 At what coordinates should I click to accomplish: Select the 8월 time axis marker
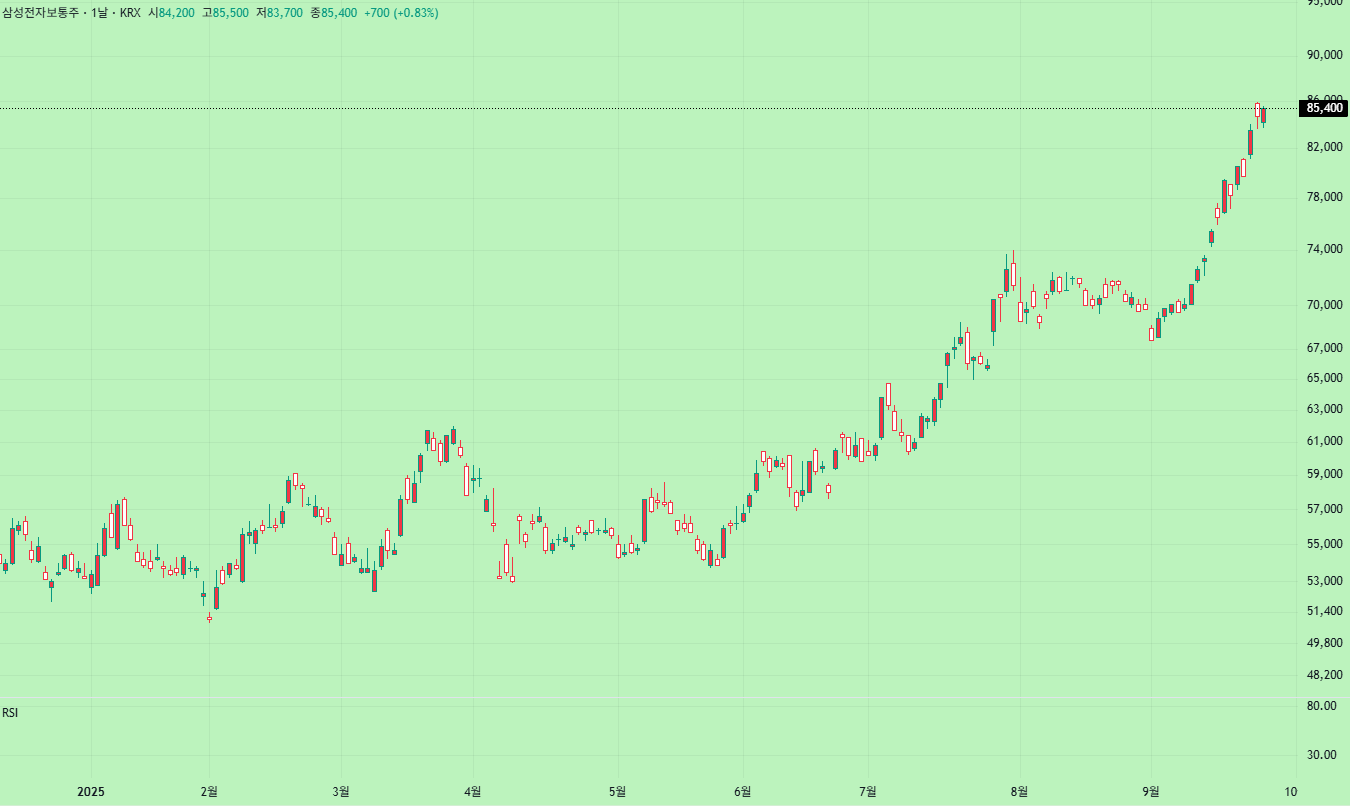point(1019,792)
